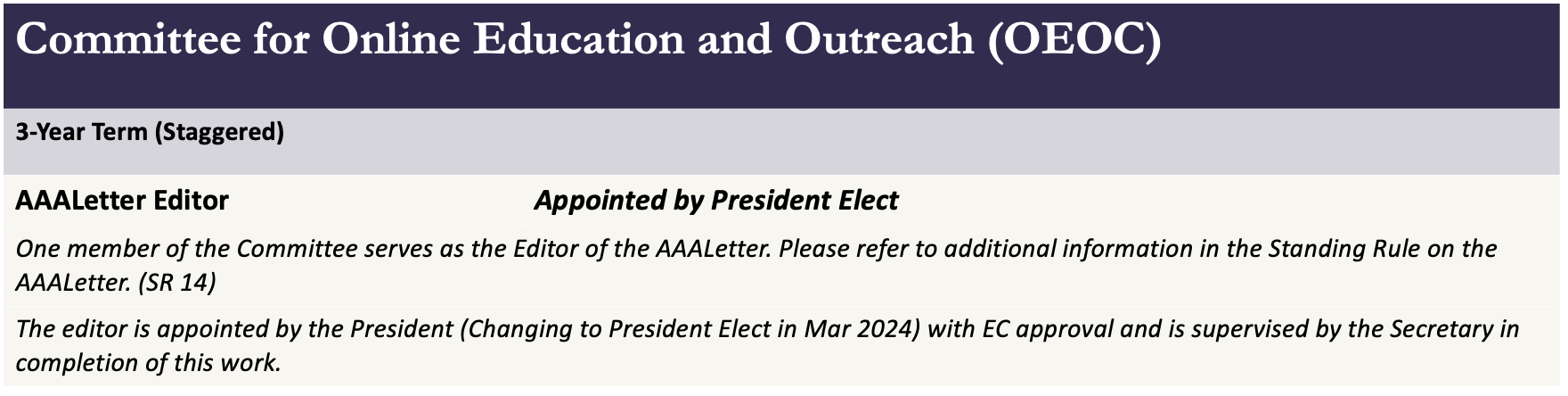The width and height of the screenshot is (1568, 396).
Task: Click the 'Changing to President Elect' parenthetical
Action: pos(689,329)
